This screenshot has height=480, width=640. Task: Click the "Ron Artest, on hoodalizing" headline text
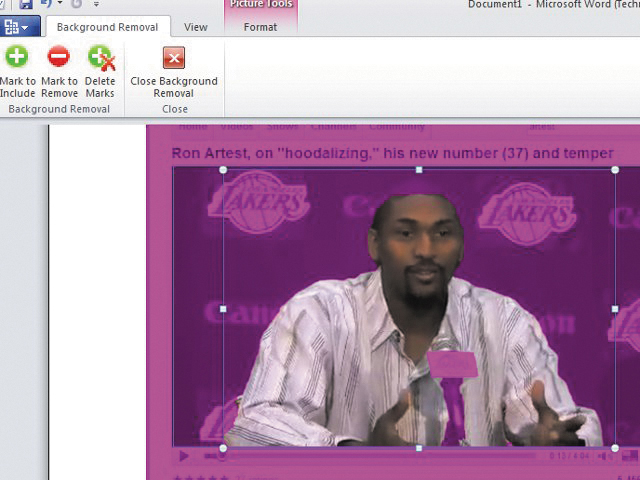click(x=392, y=153)
